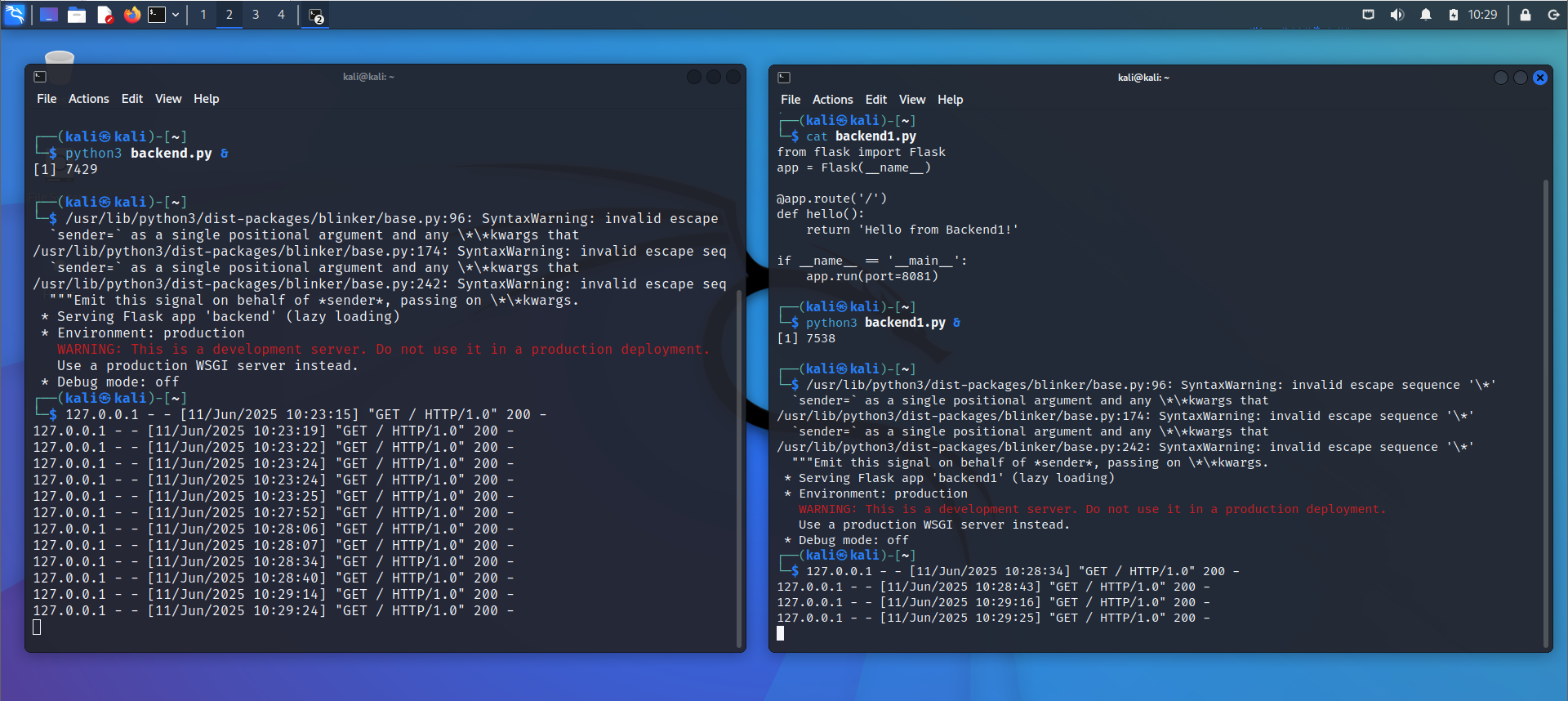Open Help menu in the left terminal
This screenshot has height=701, width=1568.
pos(207,99)
